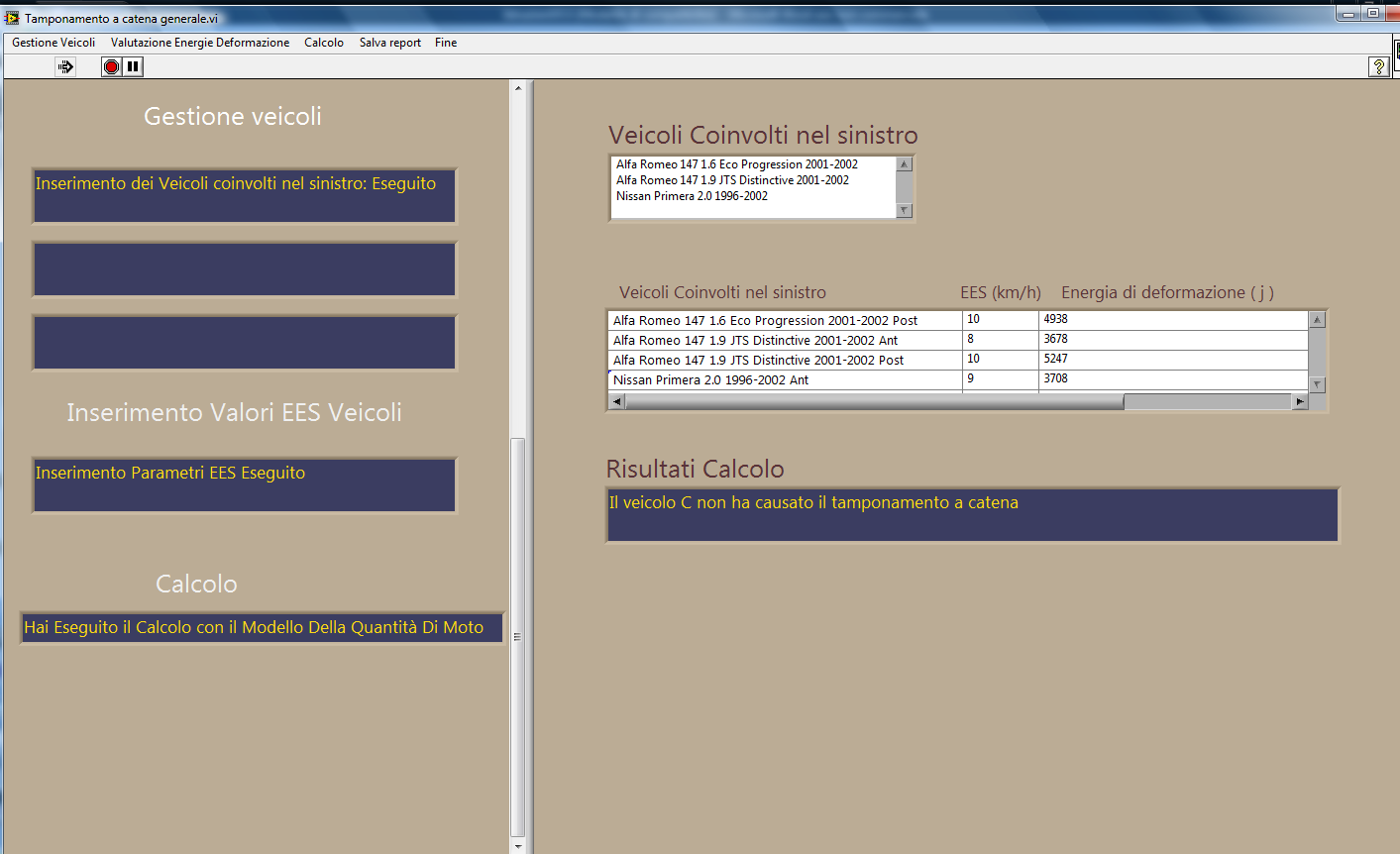Click the Veicoli Coinvolti nel sinistro top heading

click(x=763, y=135)
